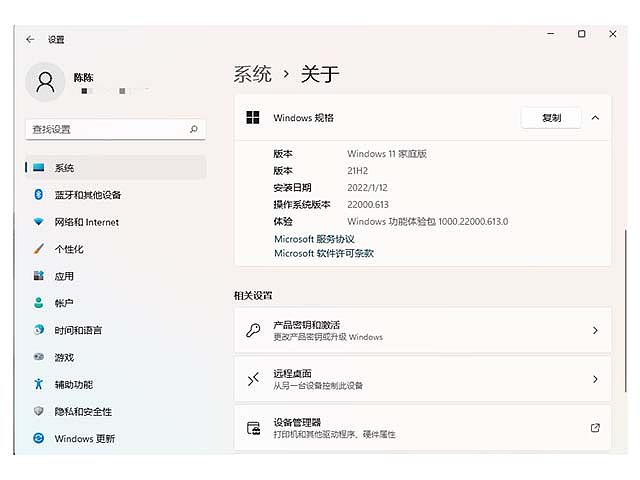
Task: Open 个性化 paintbrush icon
Action: click(39, 249)
